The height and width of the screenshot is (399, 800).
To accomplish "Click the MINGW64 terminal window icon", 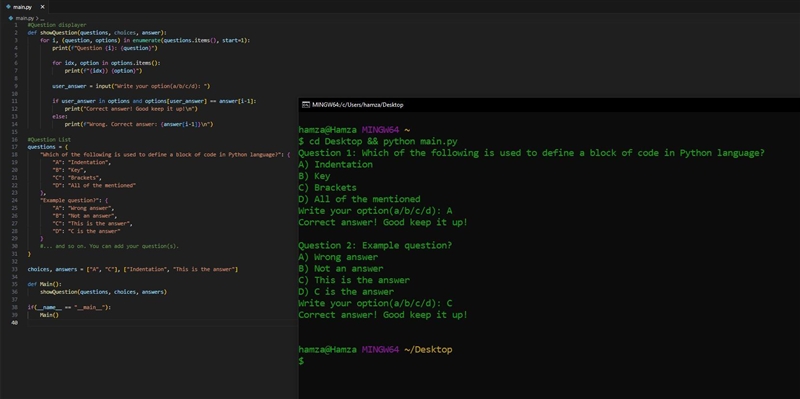I will point(306,105).
